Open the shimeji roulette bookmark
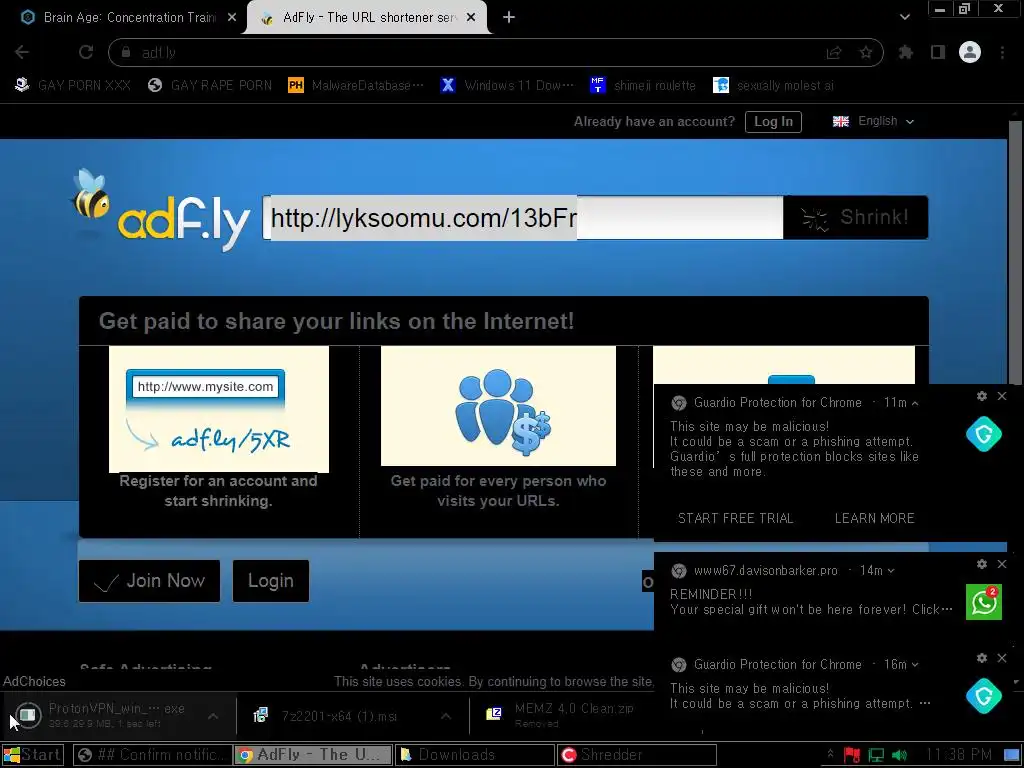Viewport: 1024px width, 768px height. click(643, 86)
